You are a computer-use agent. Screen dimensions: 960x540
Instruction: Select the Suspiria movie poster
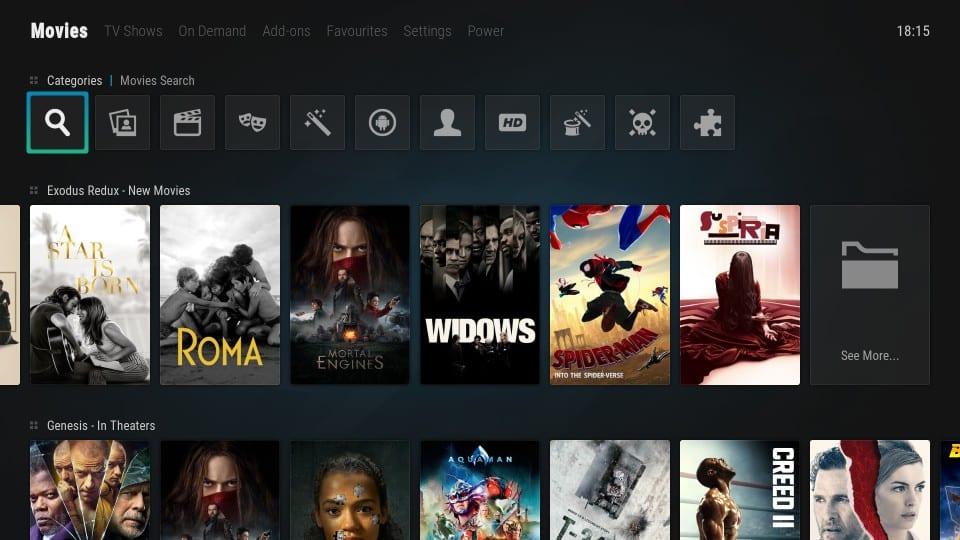[x=740, y=295]
